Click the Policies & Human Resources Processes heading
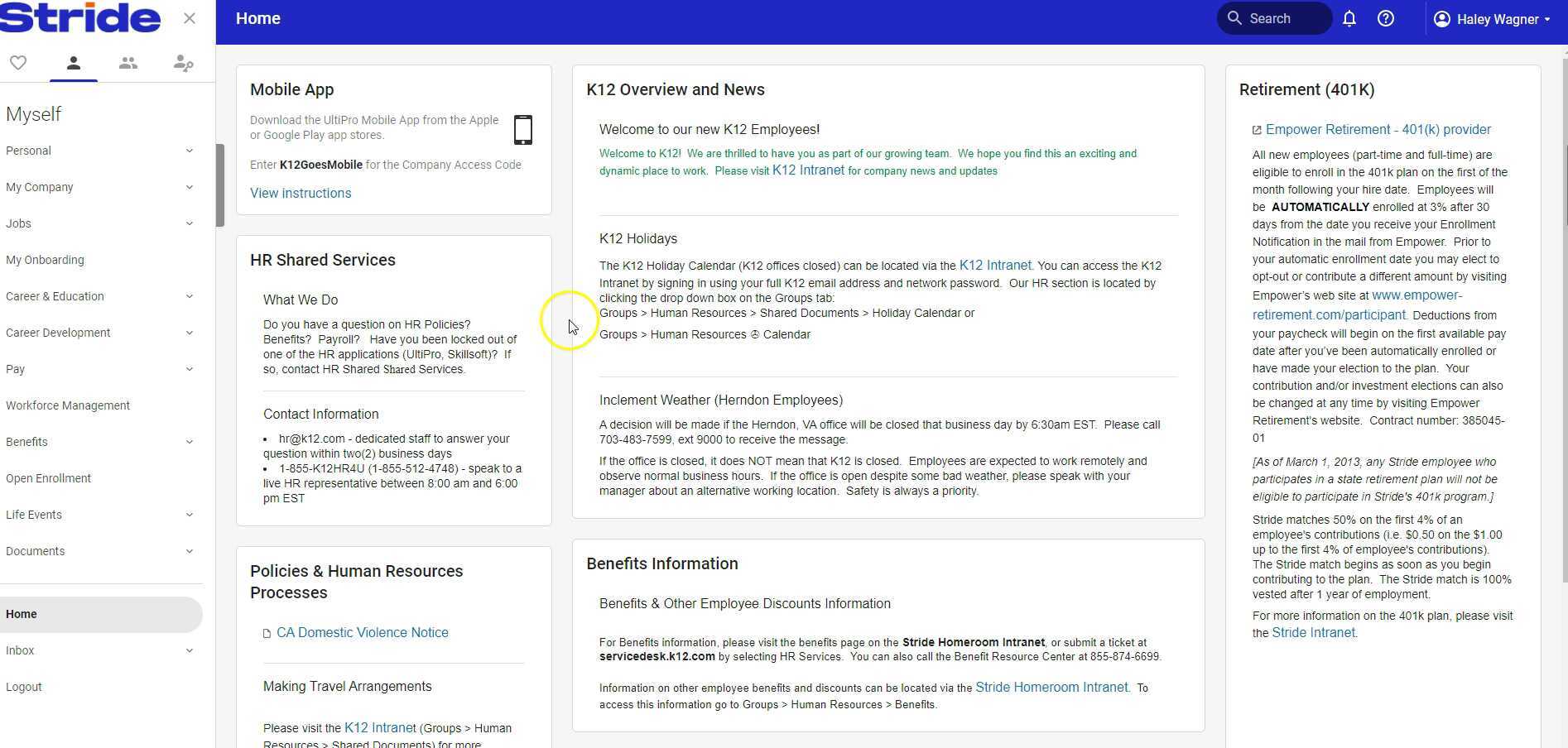The width and height of the screenshot is (1568, 748). [357, 582]
